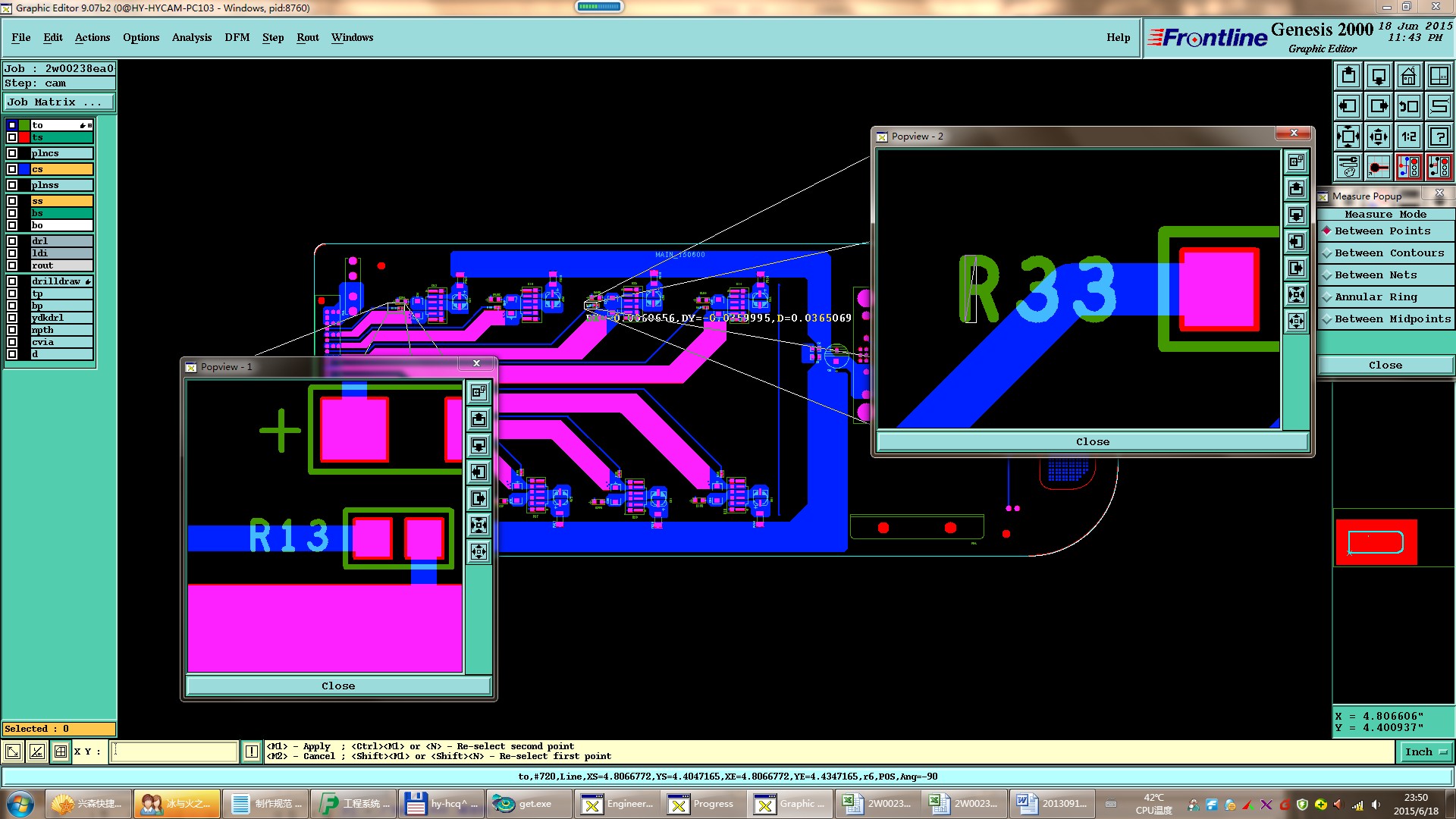The width and height of the screenshot is (1456, 819).
Task: Toggle display checkbox for layer plncs
Action: coord(12,153)
